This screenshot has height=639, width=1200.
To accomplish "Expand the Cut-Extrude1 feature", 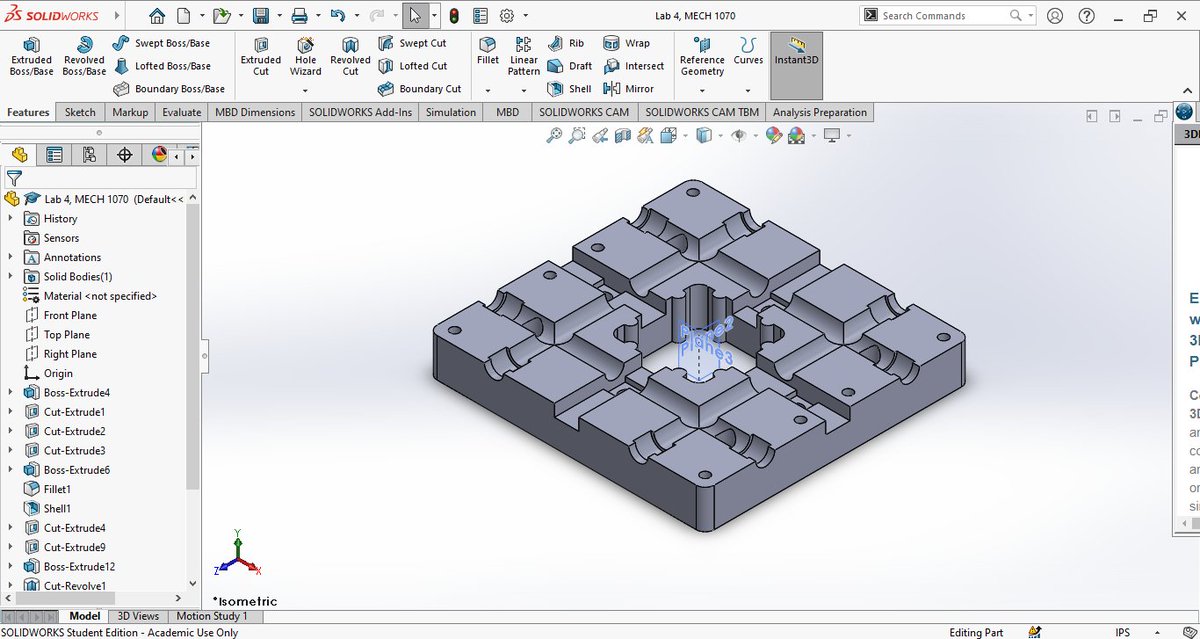I will pos(11,411).
